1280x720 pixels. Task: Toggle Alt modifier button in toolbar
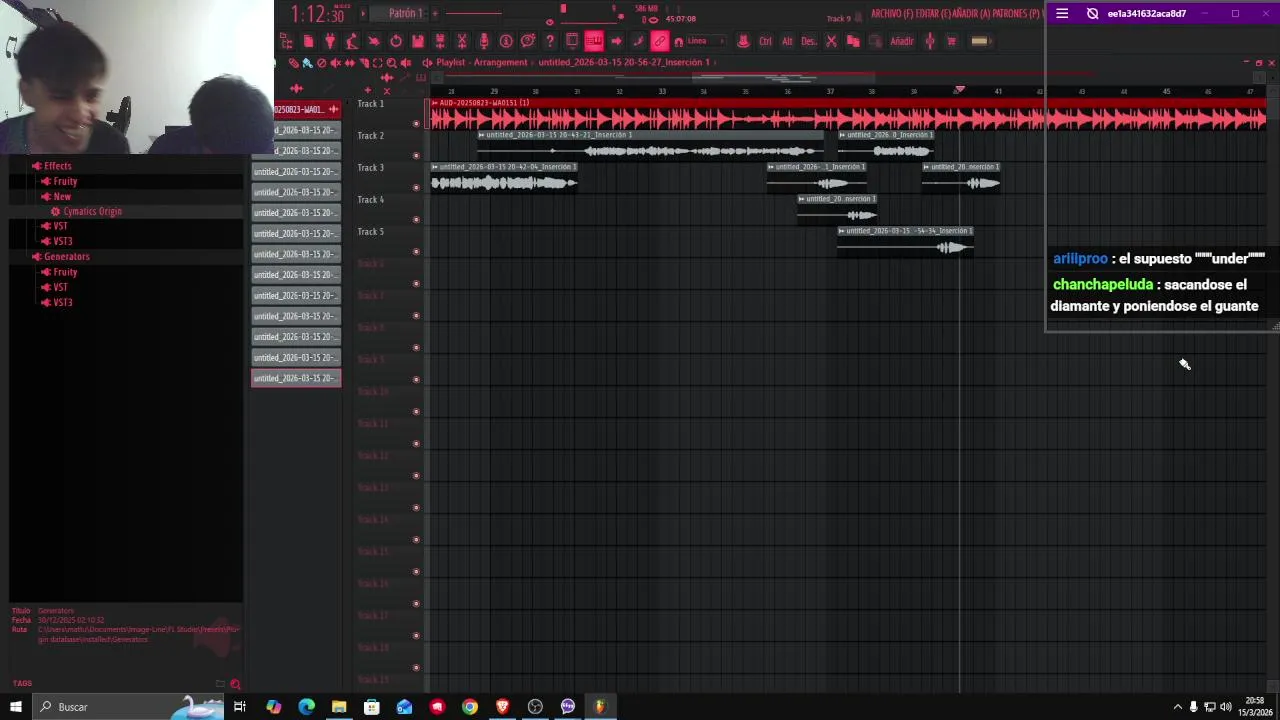click(787, 41)
